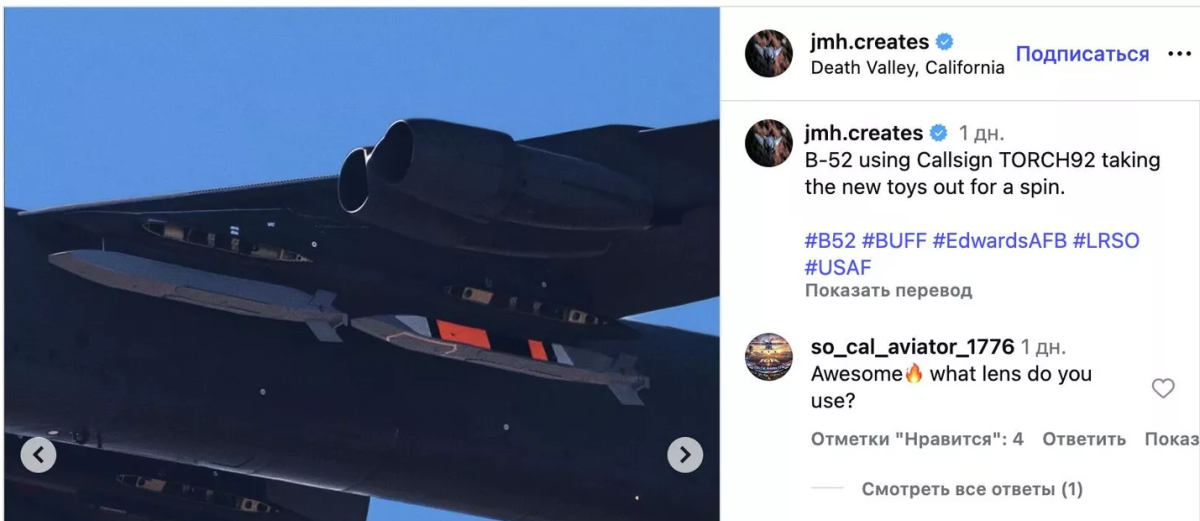Open the #B52 hashtag
The width and height of the screenshot is (1200, 521).
coord(830,241)
